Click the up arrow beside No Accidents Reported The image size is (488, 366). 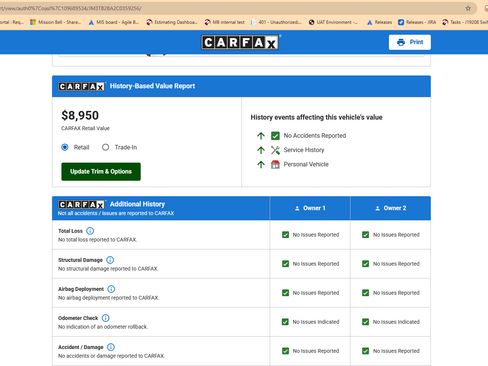point(261,136)
